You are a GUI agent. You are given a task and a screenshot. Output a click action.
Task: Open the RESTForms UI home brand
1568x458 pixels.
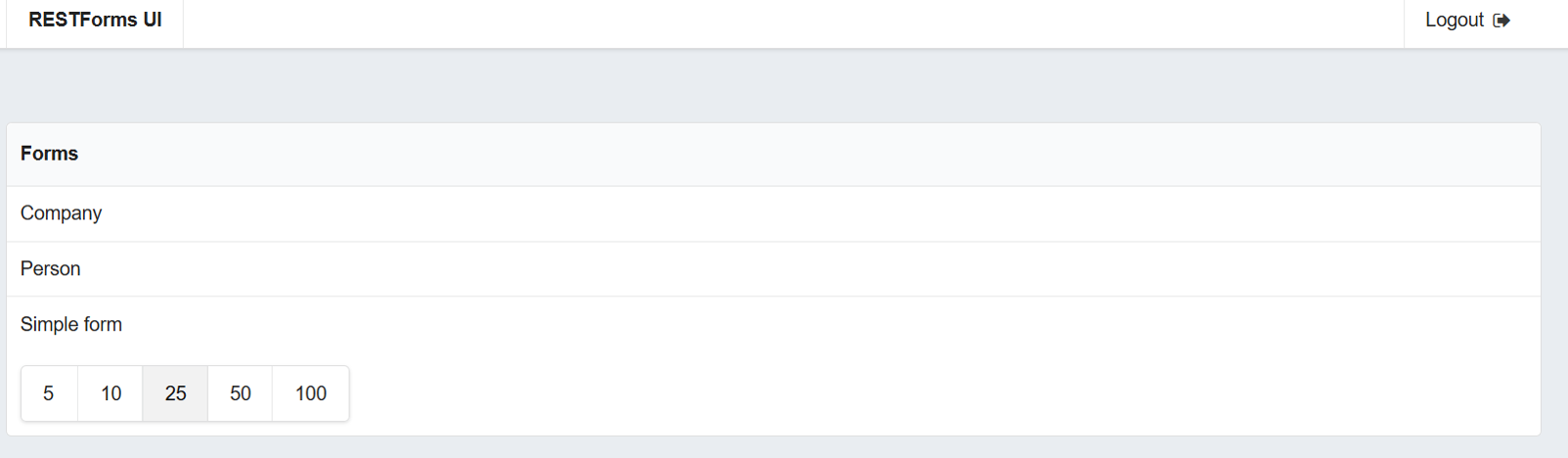95,21
